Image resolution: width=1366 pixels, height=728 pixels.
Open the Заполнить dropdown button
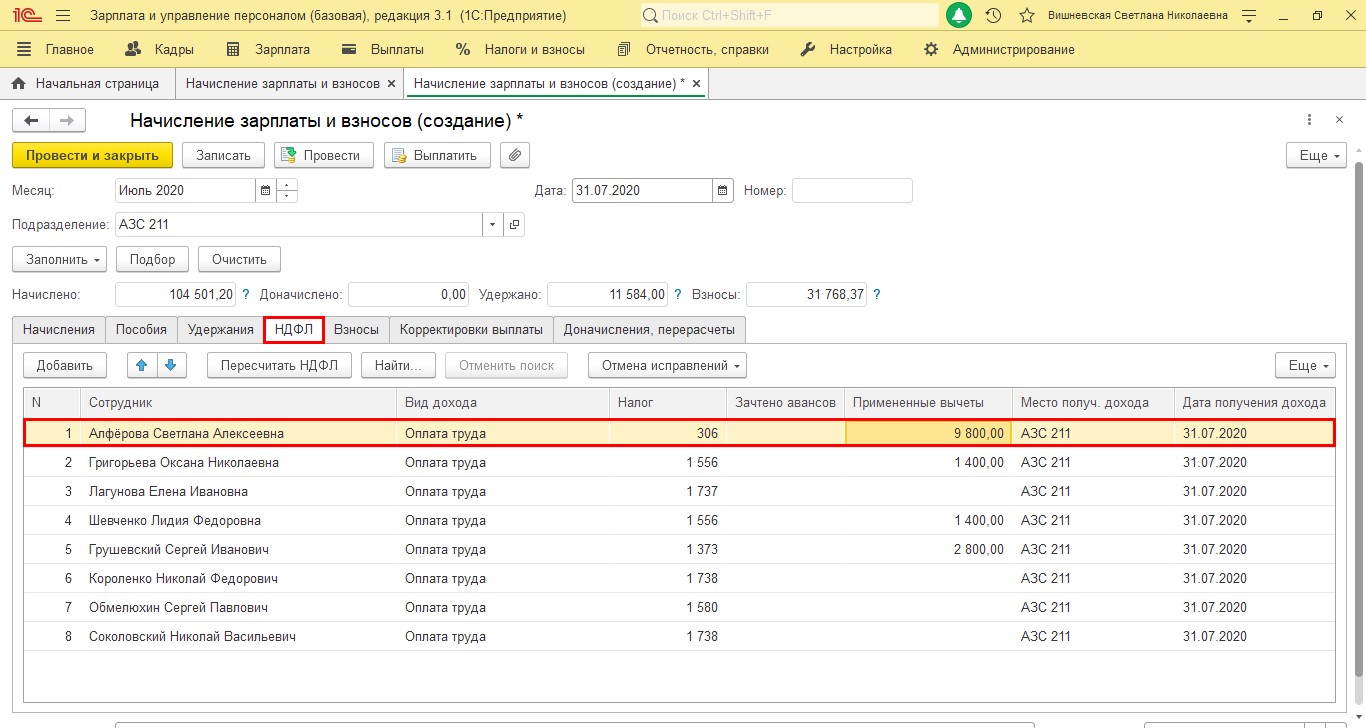click(x=59, y=259)
